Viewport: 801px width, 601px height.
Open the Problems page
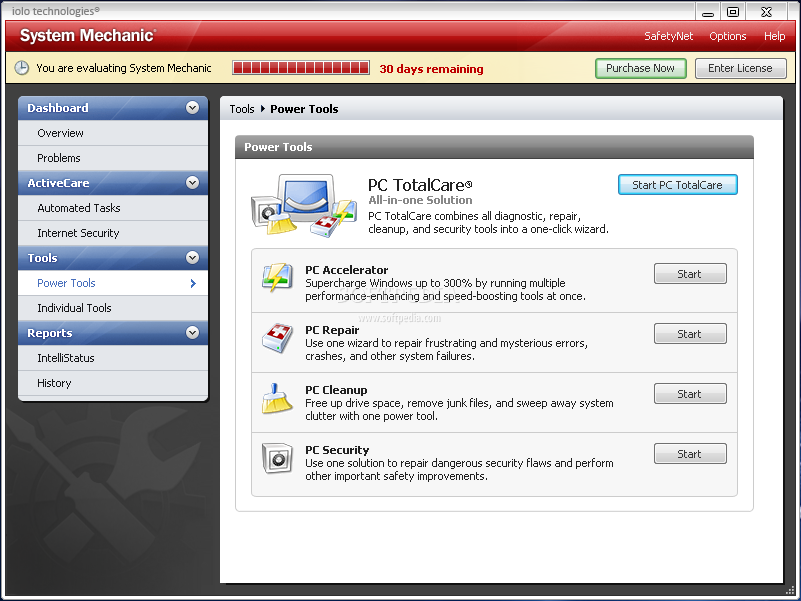pyautogui.click(x=113, y=158)
